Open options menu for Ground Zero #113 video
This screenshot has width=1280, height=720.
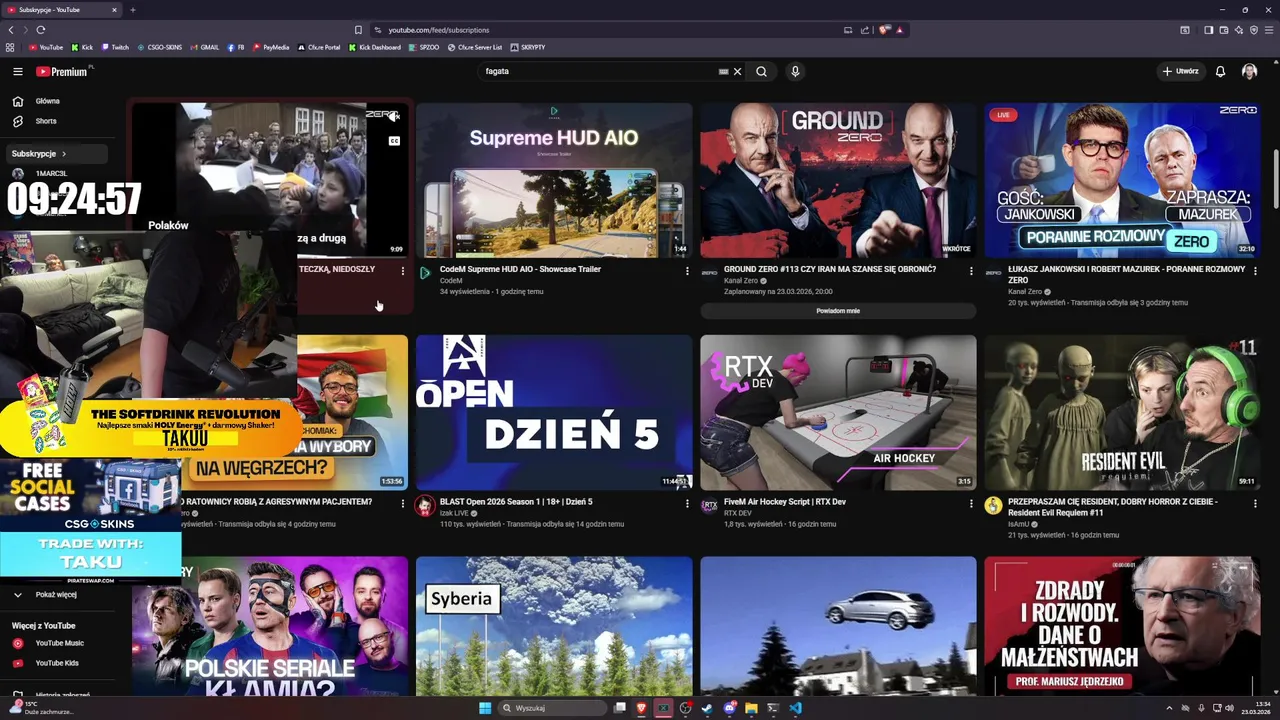click(x=971, y=271)
